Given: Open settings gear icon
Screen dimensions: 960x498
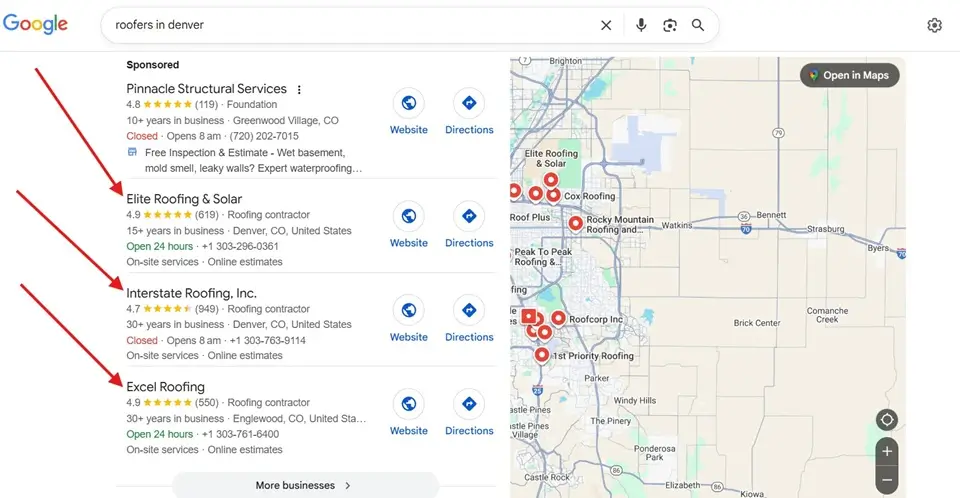Looking at the screenshot, I should pyautogui.click(x=934, y=25).
